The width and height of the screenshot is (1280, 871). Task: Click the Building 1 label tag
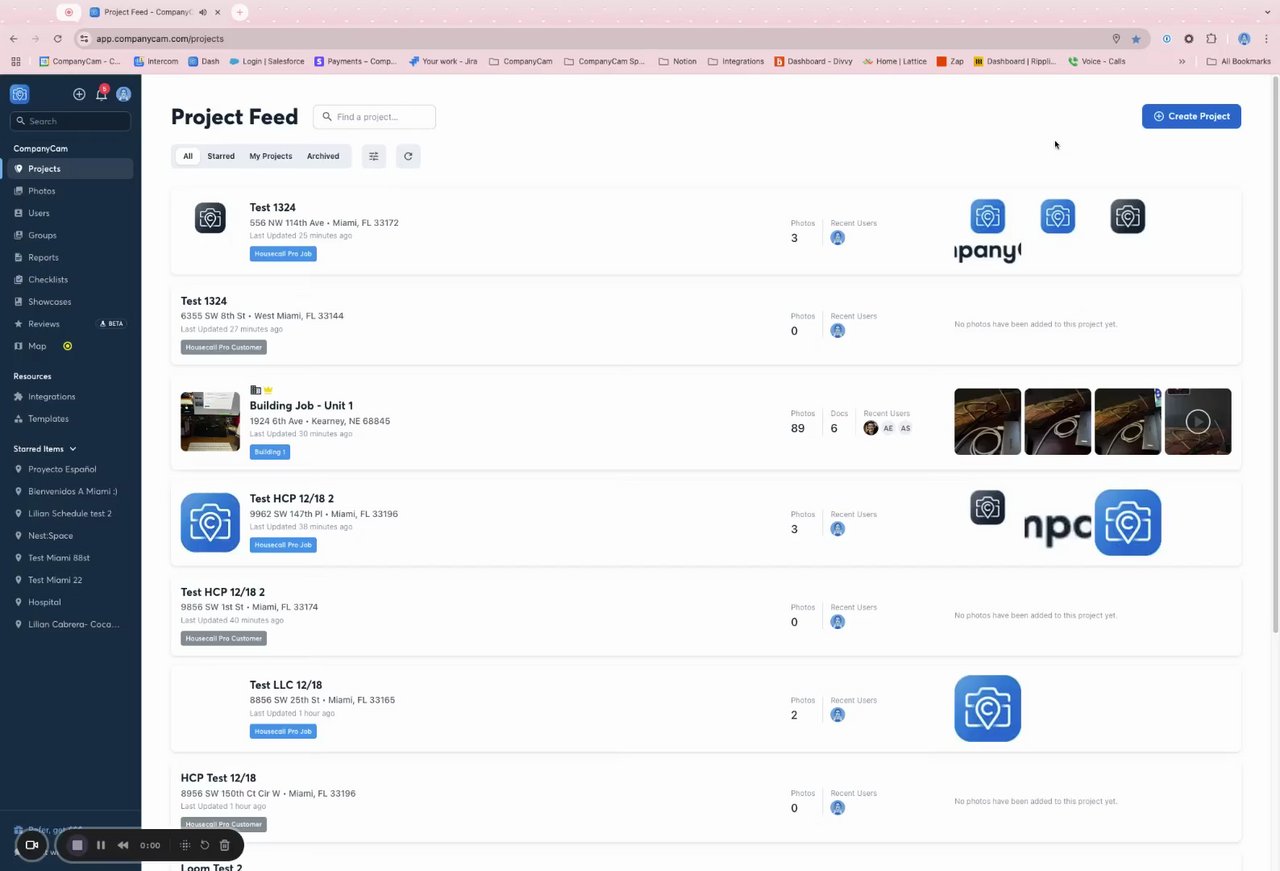(x=270, y=452)
